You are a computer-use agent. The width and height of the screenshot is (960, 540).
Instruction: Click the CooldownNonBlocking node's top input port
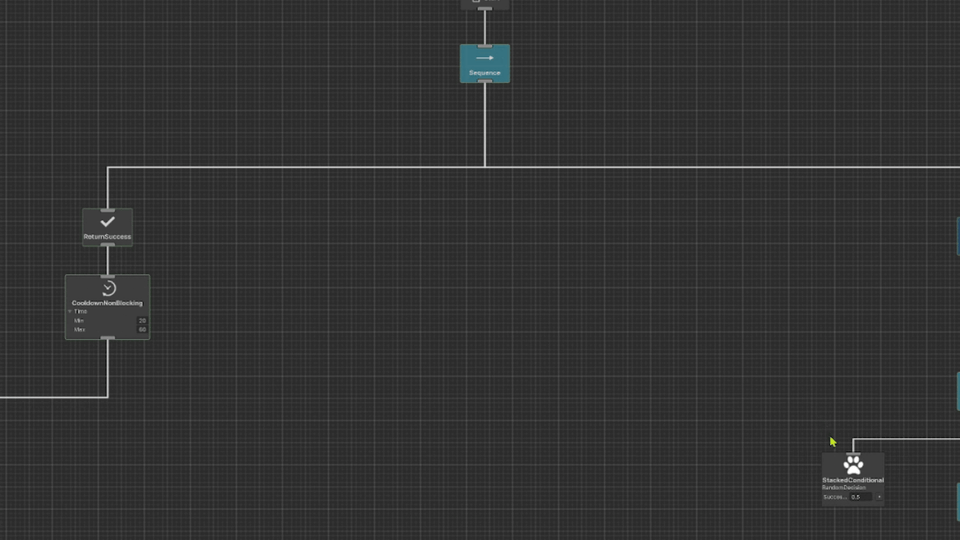(x=108, y=277)
